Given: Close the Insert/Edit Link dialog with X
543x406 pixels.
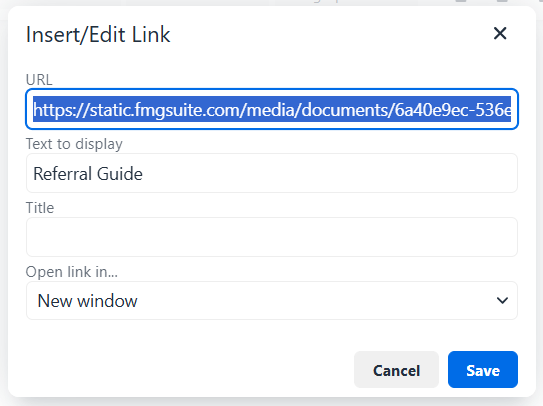Looking at the screenshot, I should pyautogui.click(x=500, y=34).
